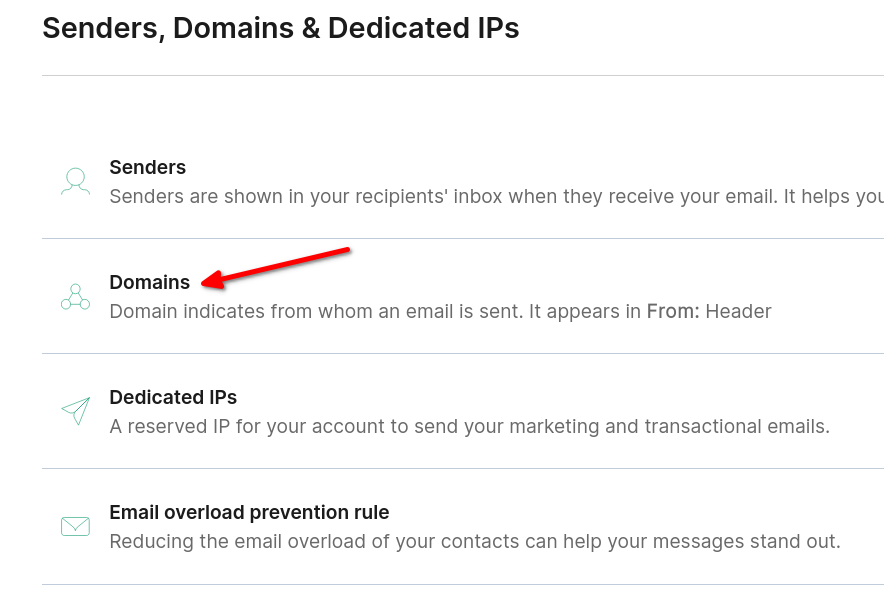Click the Dedicated IPs paper plane icon
884x591 pixels.
pyautogui.click(x=76, y=411)
